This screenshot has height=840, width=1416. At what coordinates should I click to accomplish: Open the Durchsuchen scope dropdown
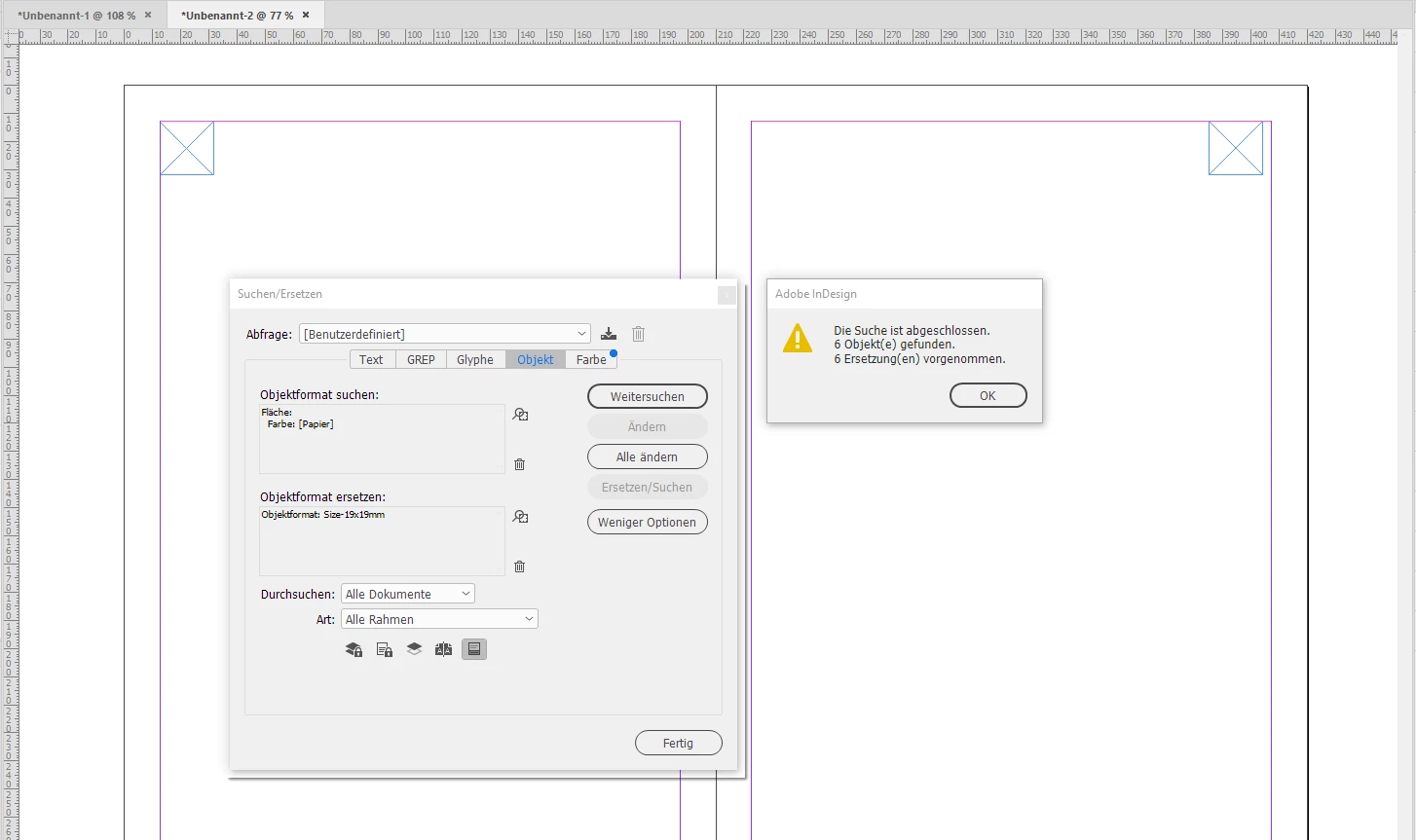tap(408, 594)
